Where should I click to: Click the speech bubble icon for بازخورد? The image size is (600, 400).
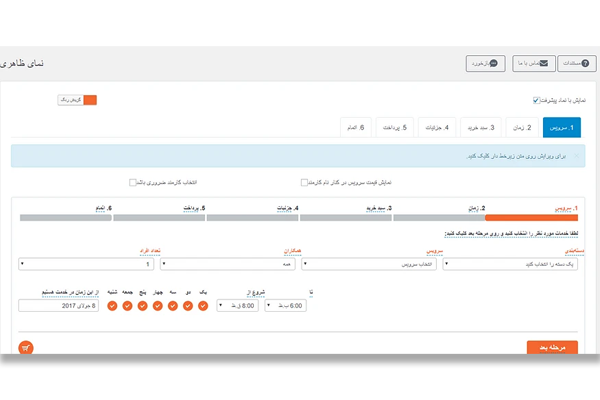click(493, 63)
